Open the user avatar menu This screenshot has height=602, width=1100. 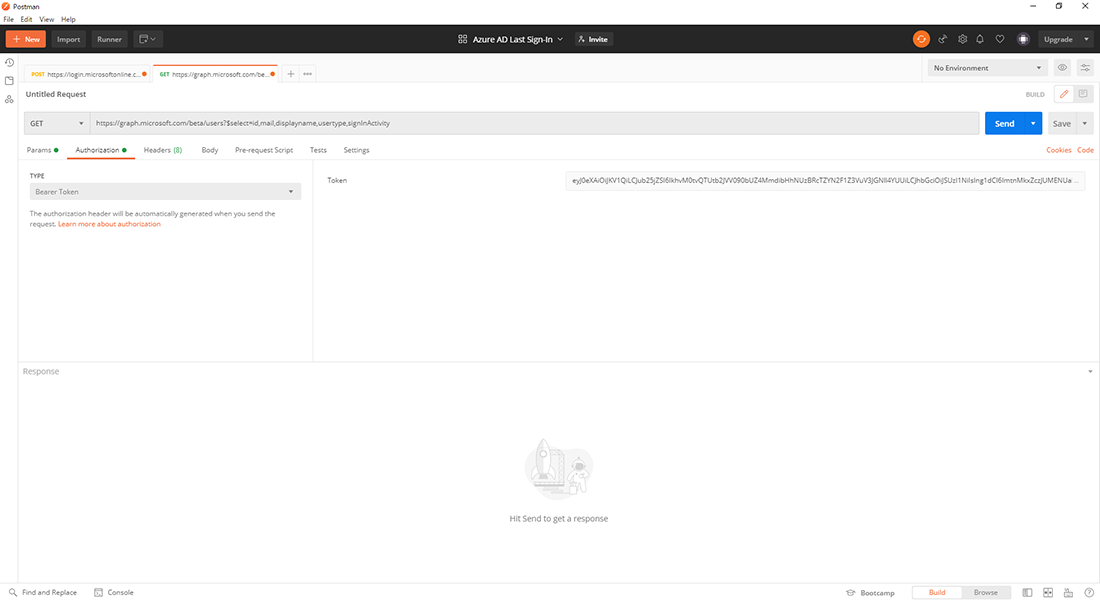pyautogui.click(x=1023, y=39)
